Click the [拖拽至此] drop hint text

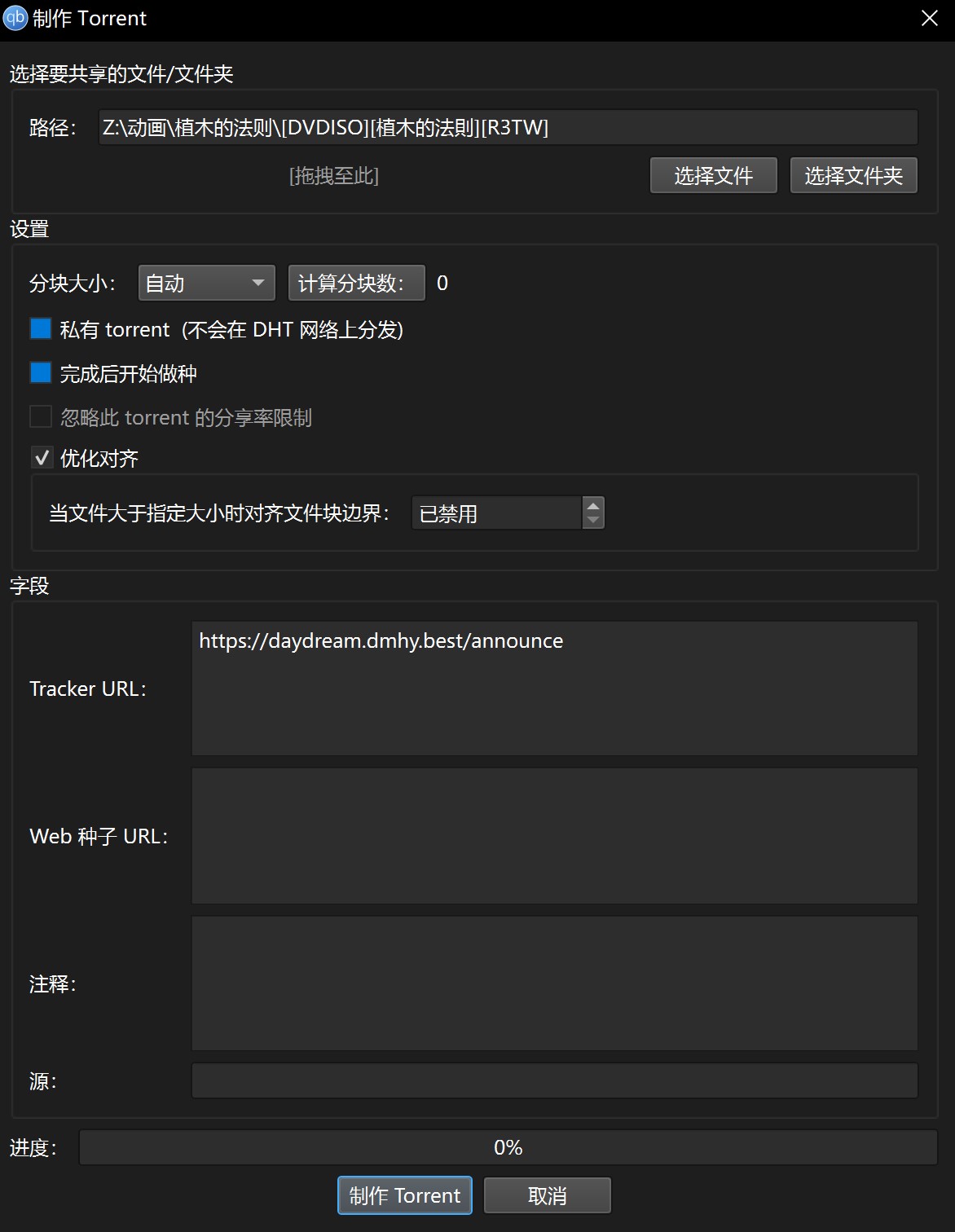click(334, 176)
